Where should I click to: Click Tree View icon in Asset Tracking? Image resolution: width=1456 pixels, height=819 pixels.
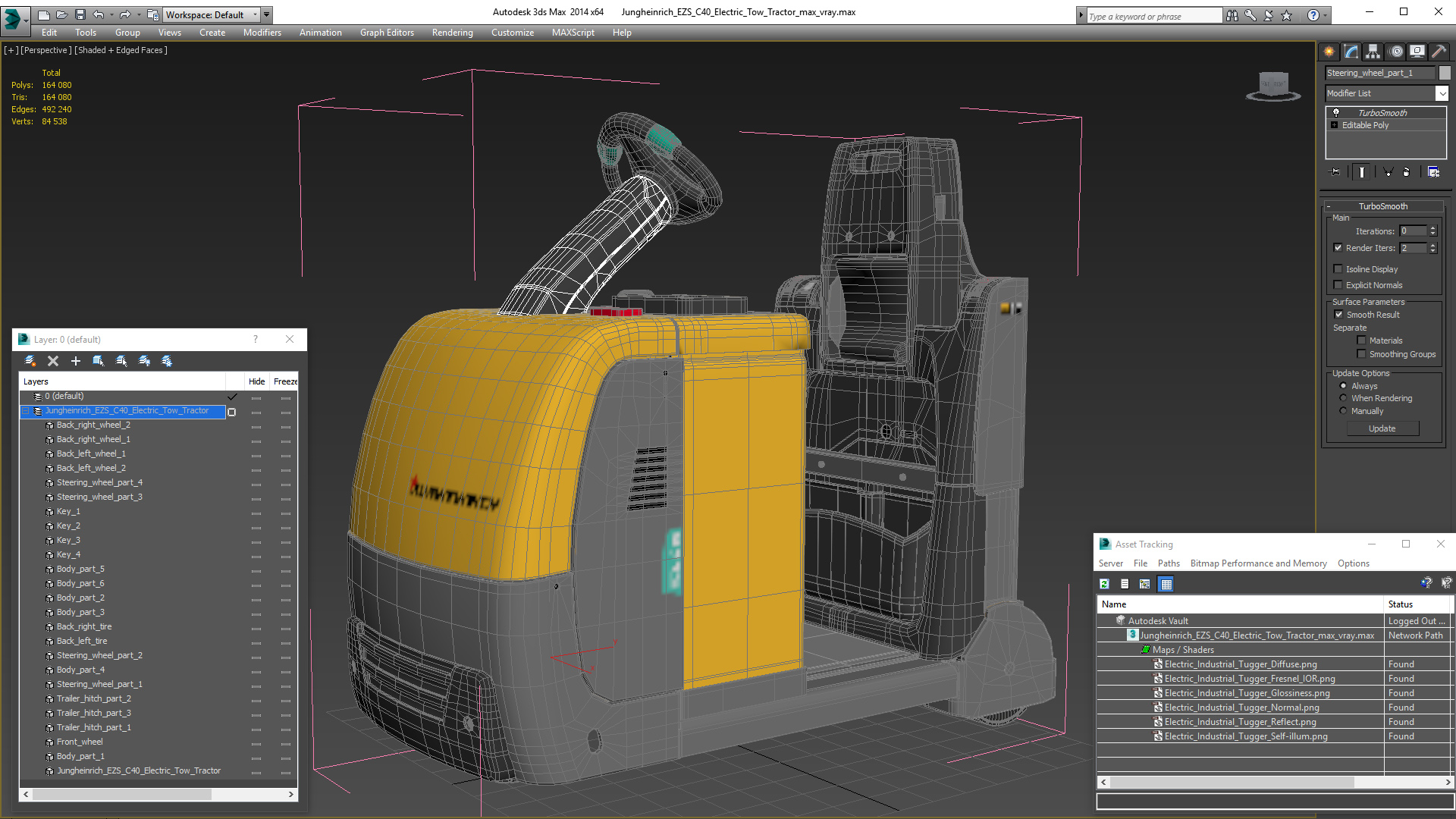tap(1145, 584)
